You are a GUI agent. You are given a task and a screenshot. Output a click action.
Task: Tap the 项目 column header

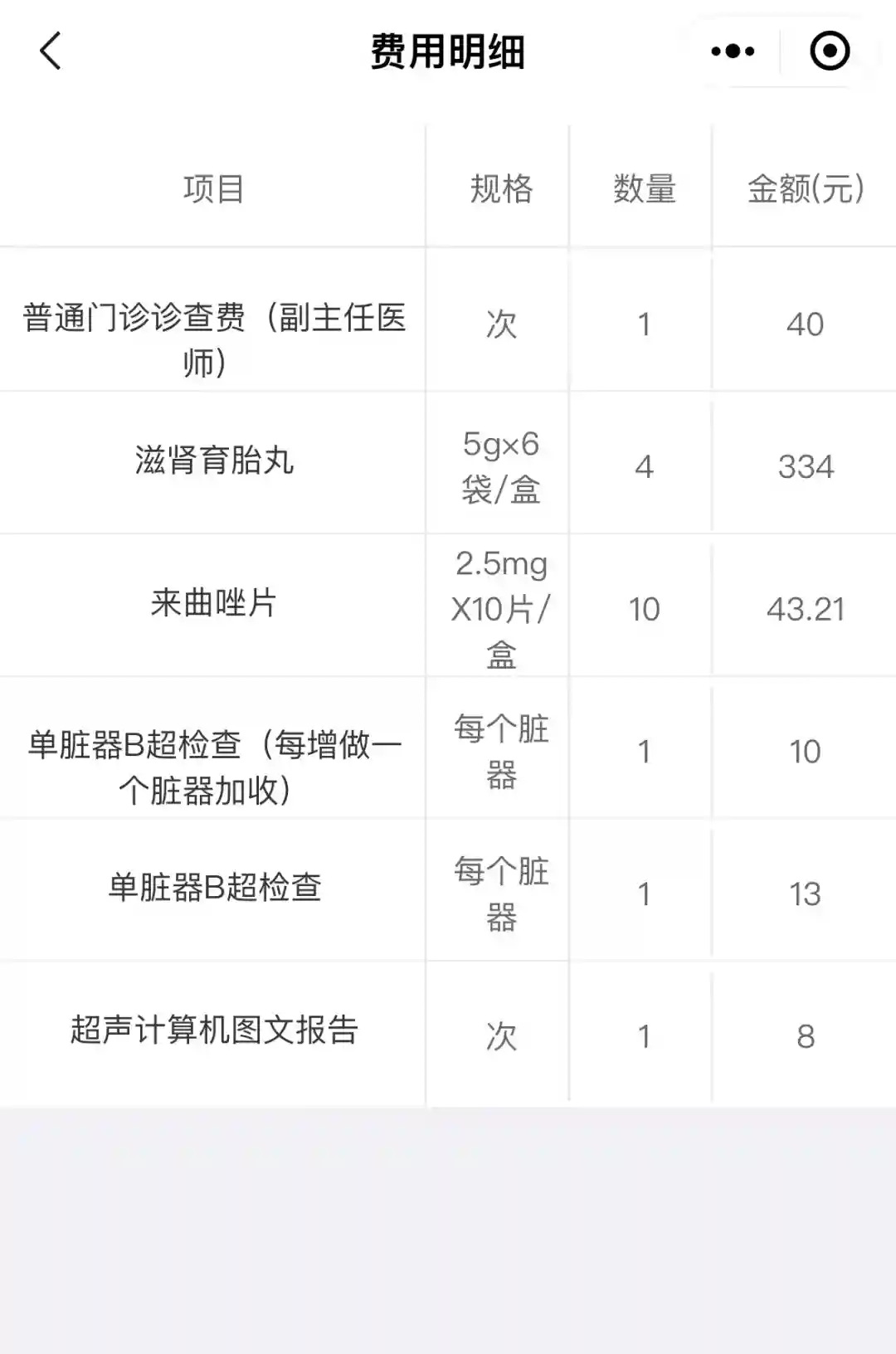[x=213, y=189]
